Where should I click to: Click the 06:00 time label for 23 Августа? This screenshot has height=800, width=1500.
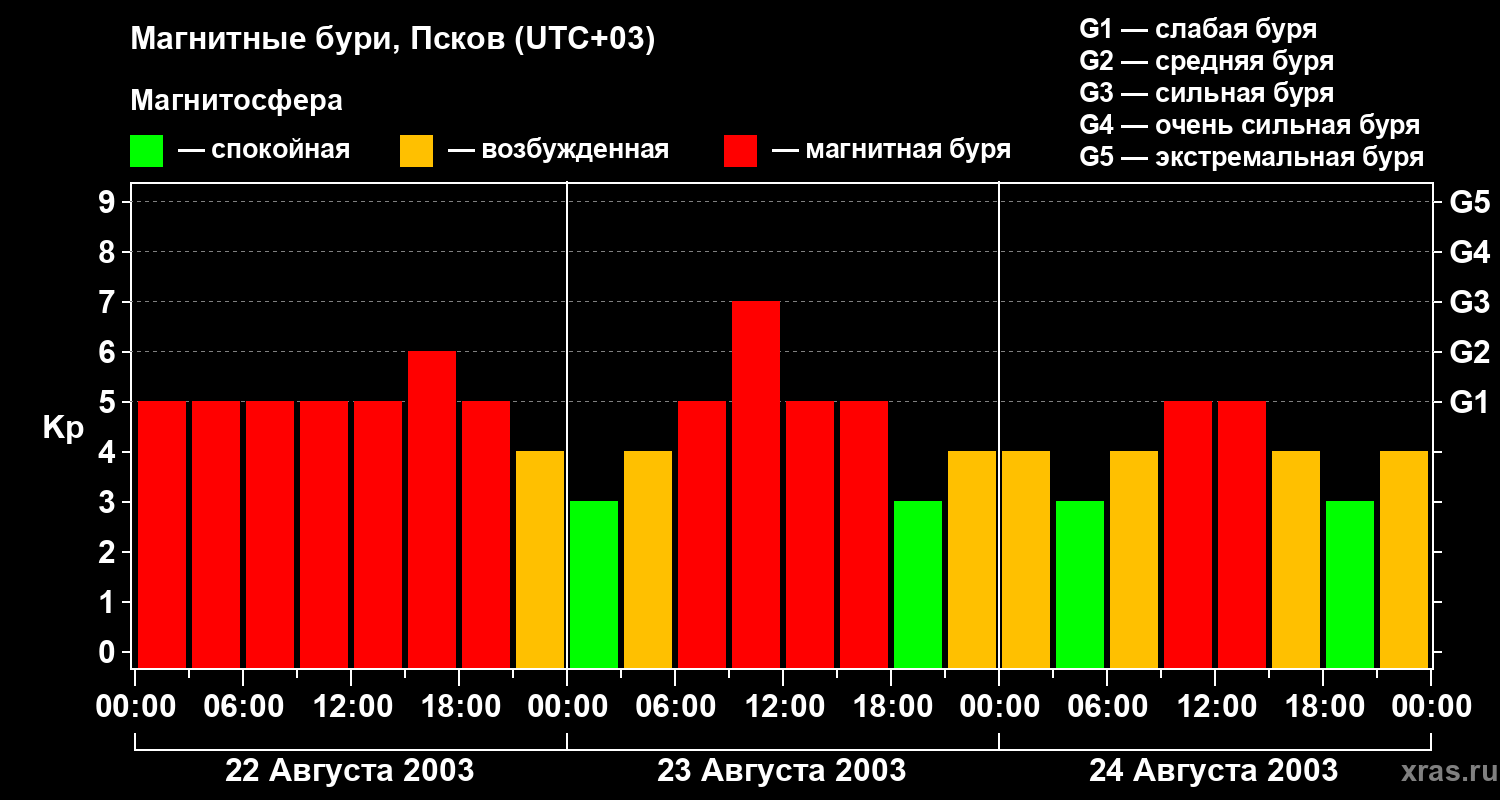675,706
